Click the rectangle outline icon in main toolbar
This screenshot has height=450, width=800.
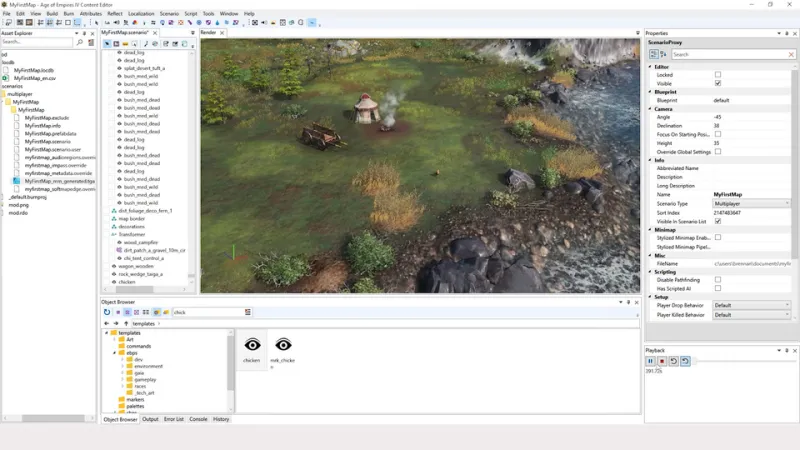[x=68, y=22]
